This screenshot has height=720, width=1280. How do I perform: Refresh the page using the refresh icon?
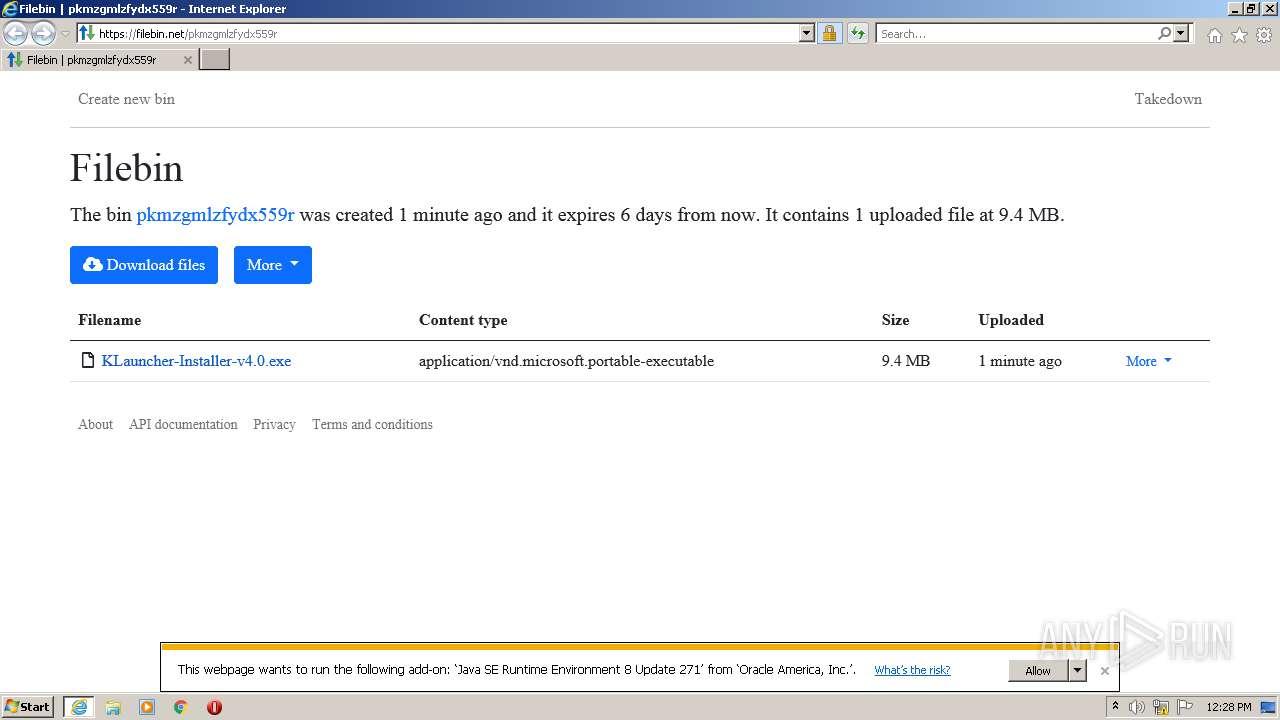tap(857, 33)
